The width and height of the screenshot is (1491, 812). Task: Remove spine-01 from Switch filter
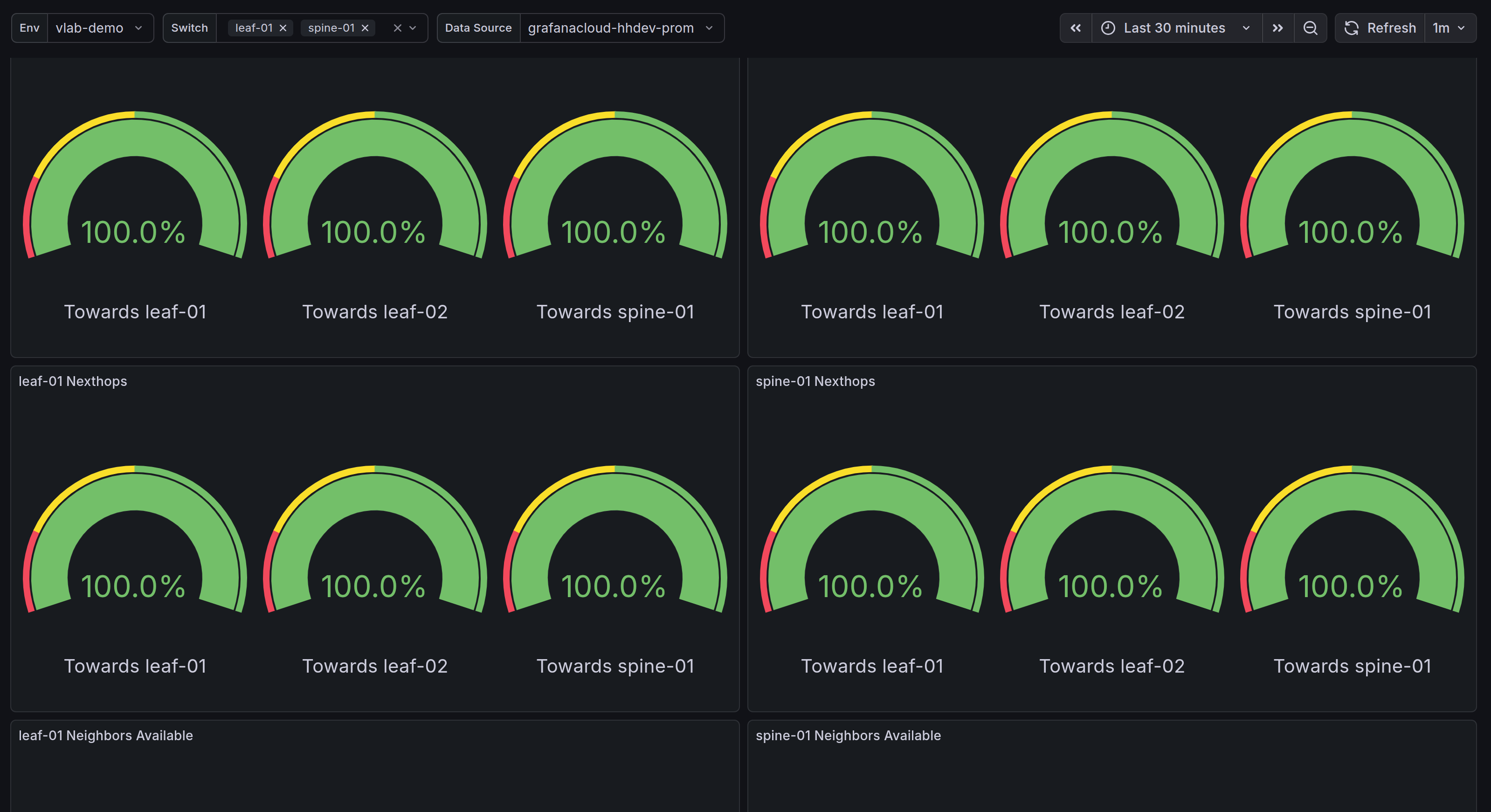click(x=365, y=28)
